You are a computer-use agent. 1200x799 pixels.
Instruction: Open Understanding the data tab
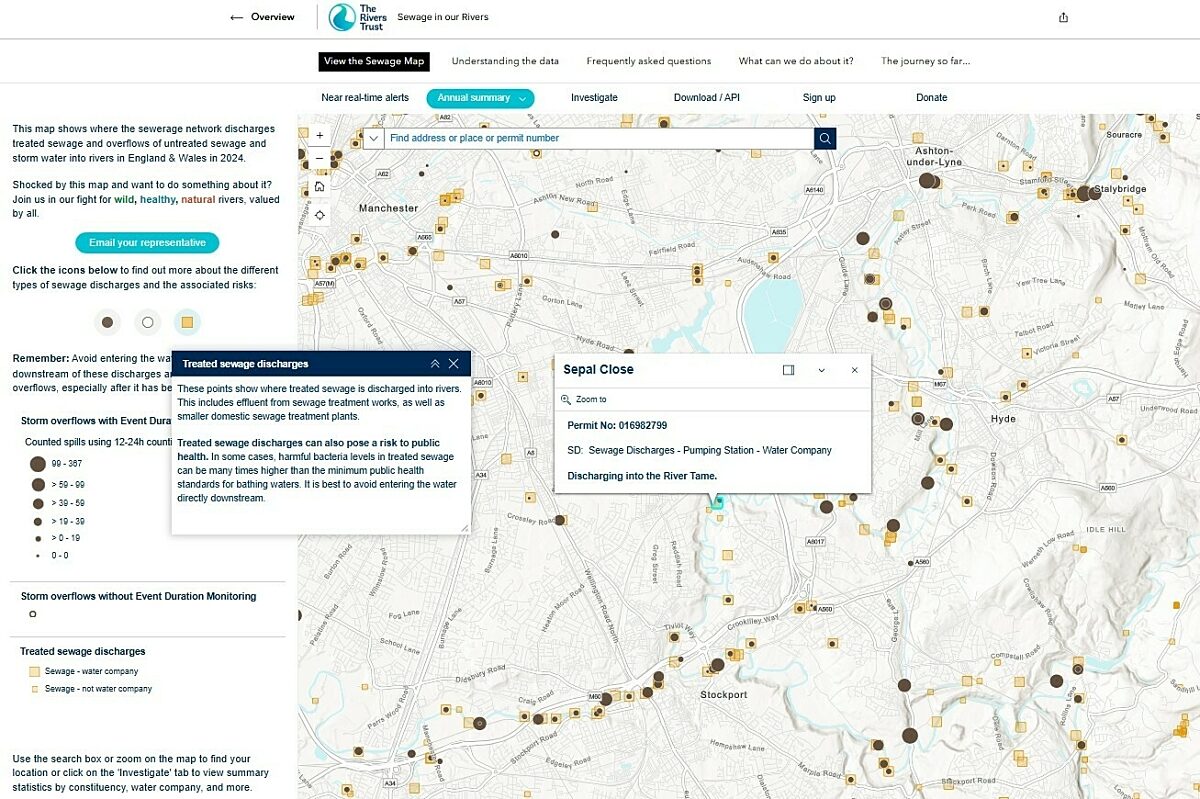505,61
